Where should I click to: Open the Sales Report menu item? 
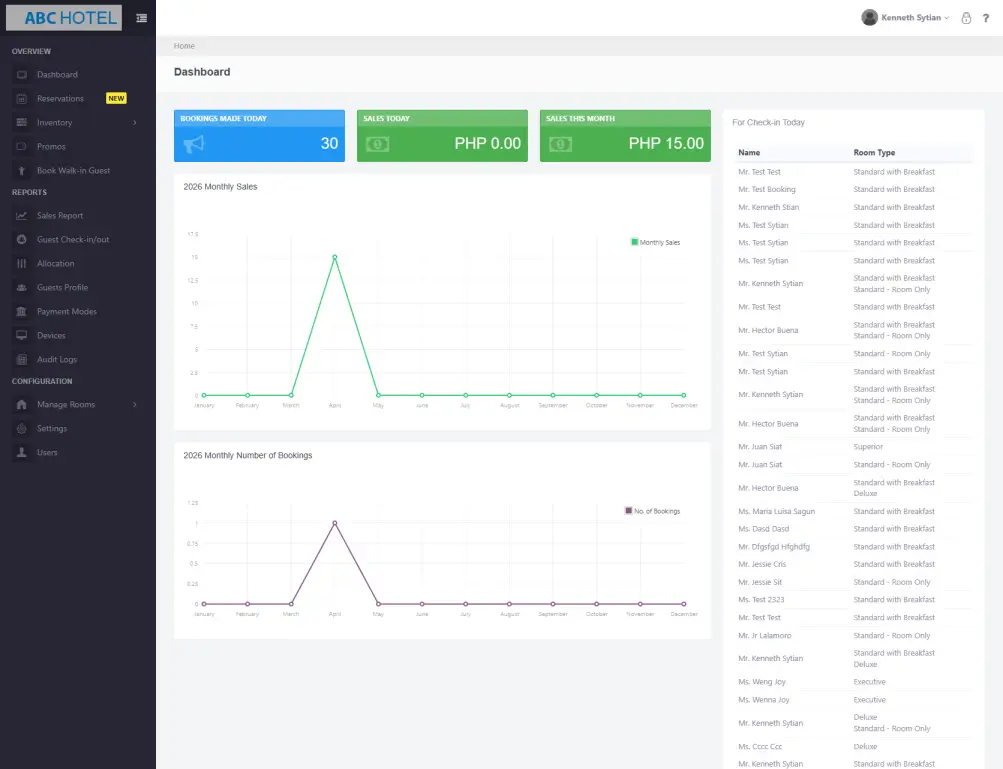(60, 216)
